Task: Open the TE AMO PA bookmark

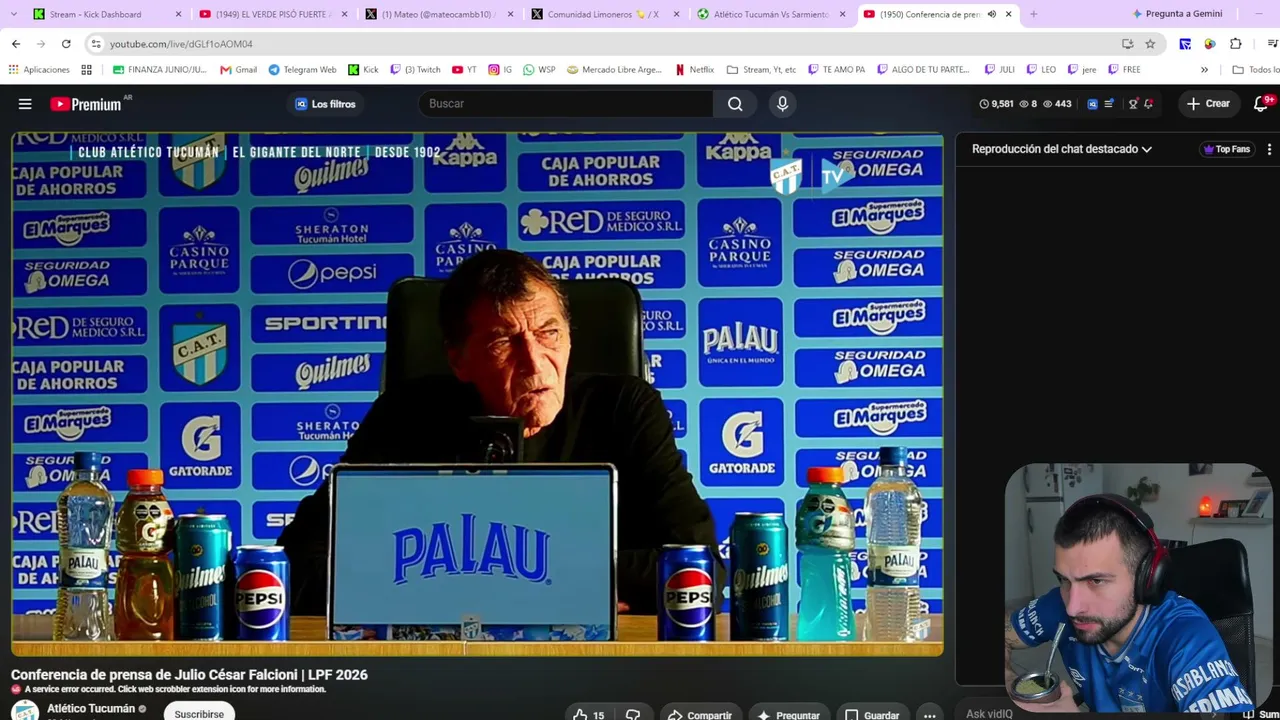Action: (837, 70)
